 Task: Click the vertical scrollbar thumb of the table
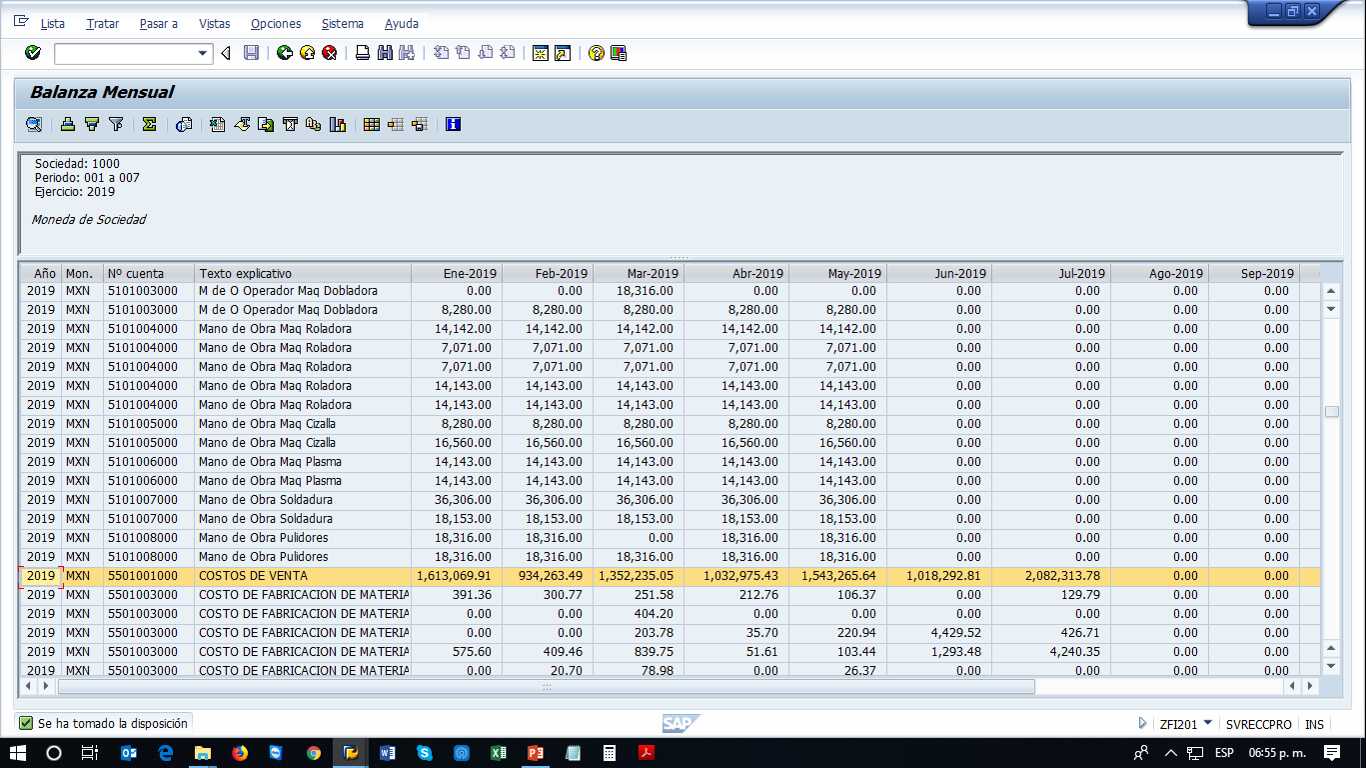(x=1331, y=412)
